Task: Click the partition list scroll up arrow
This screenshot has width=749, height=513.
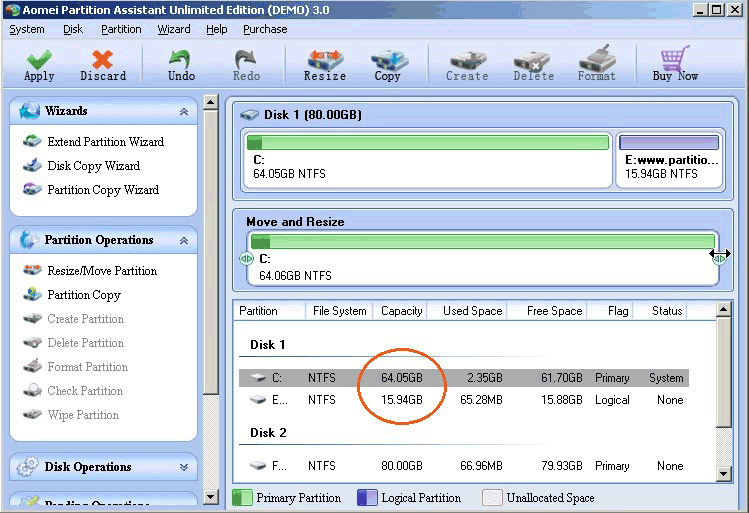Action: (x=724, y=310)
